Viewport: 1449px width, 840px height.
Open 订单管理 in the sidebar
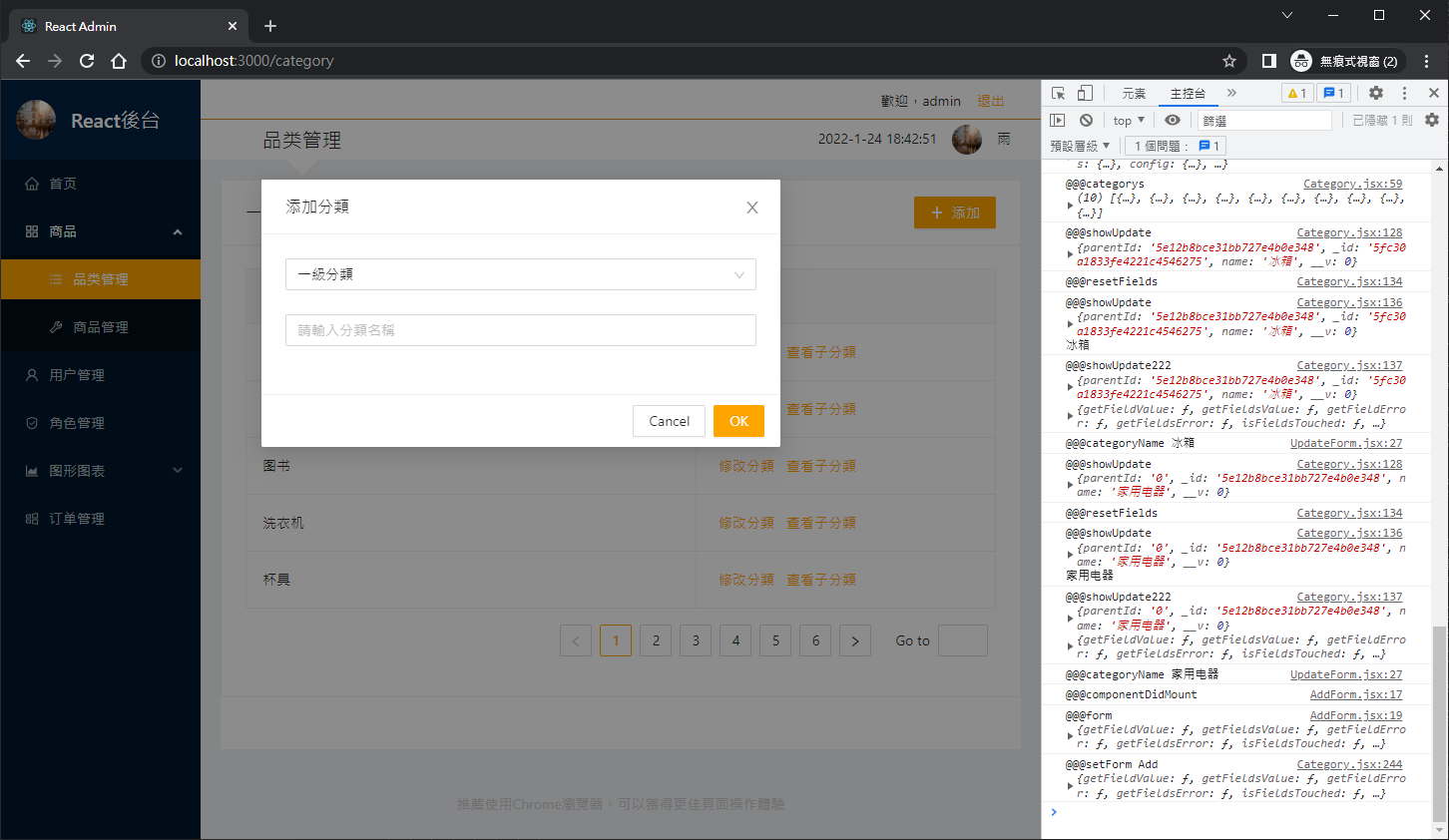coord(100,519)
